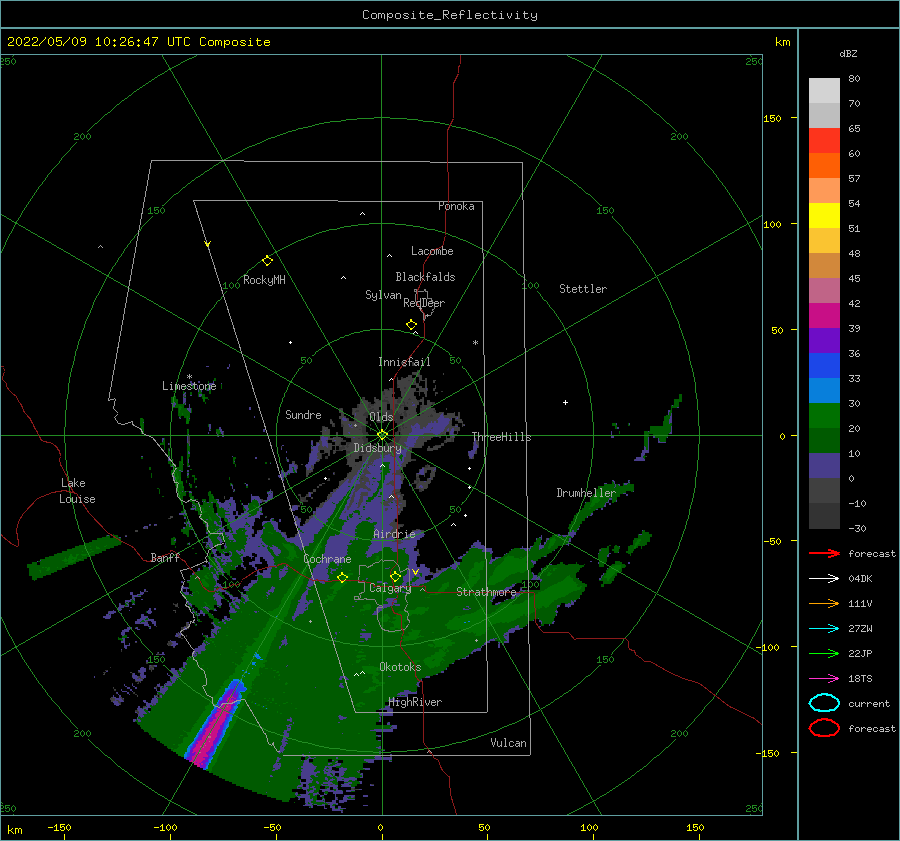Click the Sylvan label on the map
Viewport: 900px width, 841px height.
(x=383, y=295)
